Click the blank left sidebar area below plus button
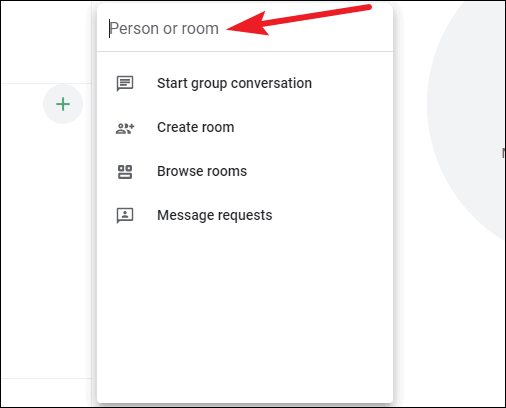This screenshot has height=408, width=506. (x=46, y=250)
